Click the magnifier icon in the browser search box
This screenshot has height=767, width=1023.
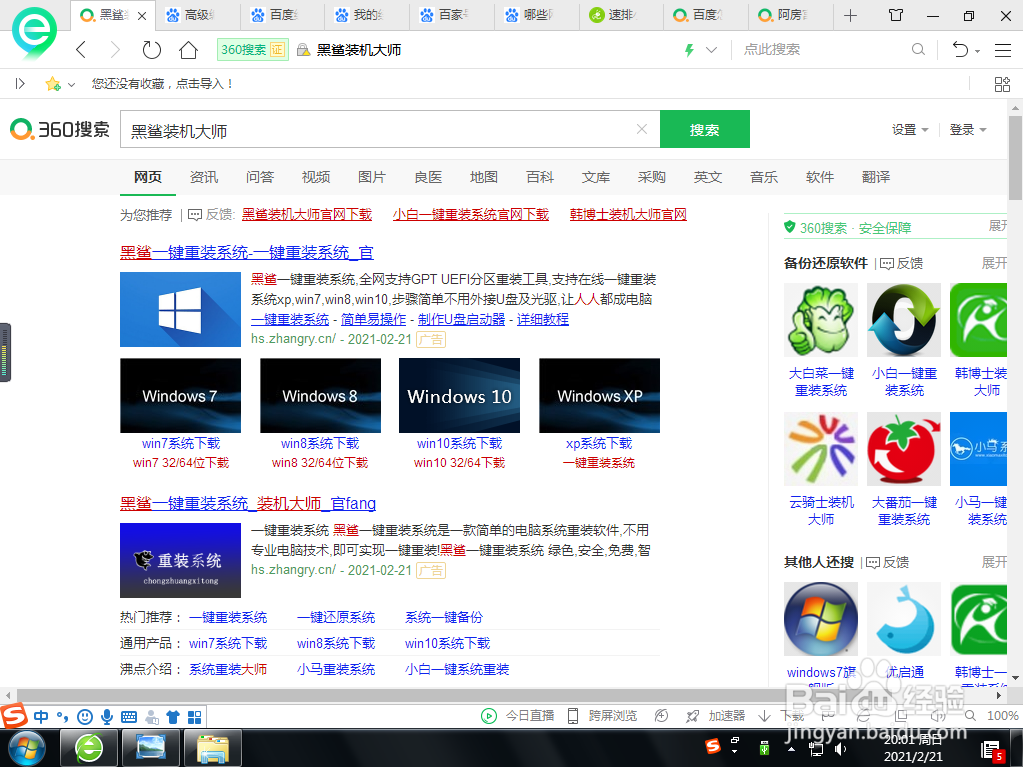point(918,50)
